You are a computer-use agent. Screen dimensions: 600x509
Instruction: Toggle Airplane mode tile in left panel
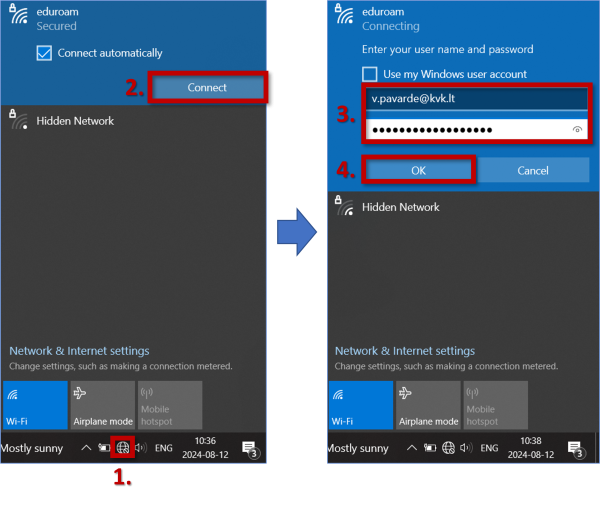(x=103, y=405)
